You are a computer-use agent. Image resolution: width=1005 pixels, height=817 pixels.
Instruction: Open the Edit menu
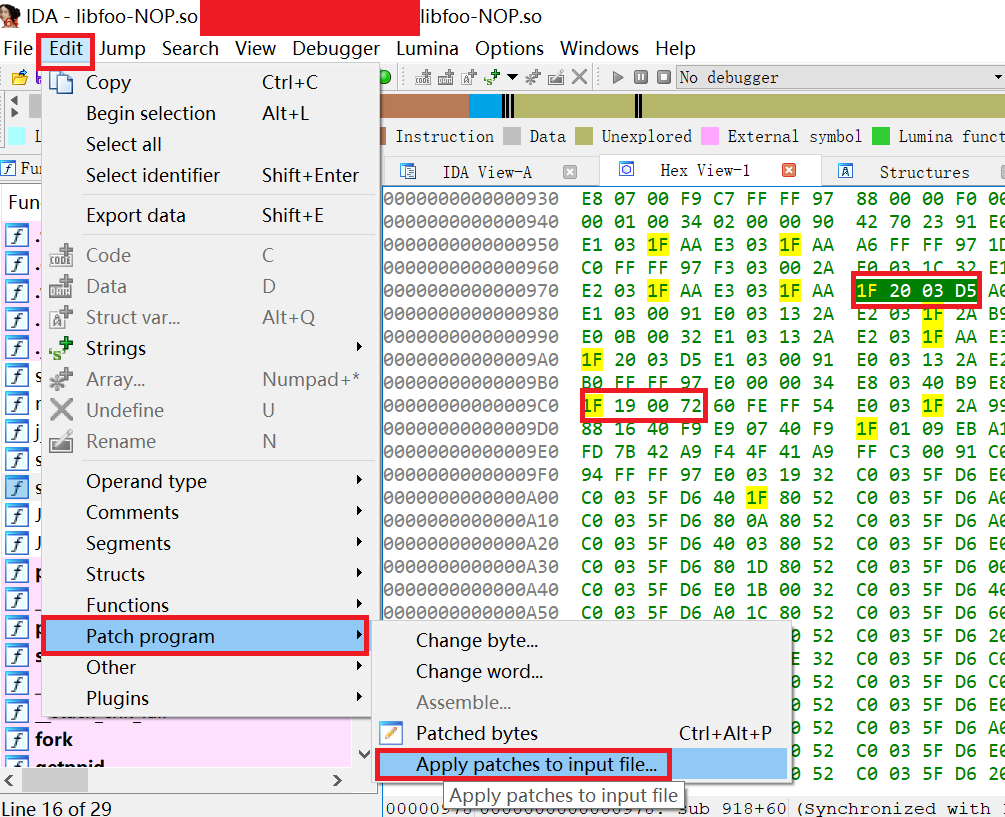[66, 49]
